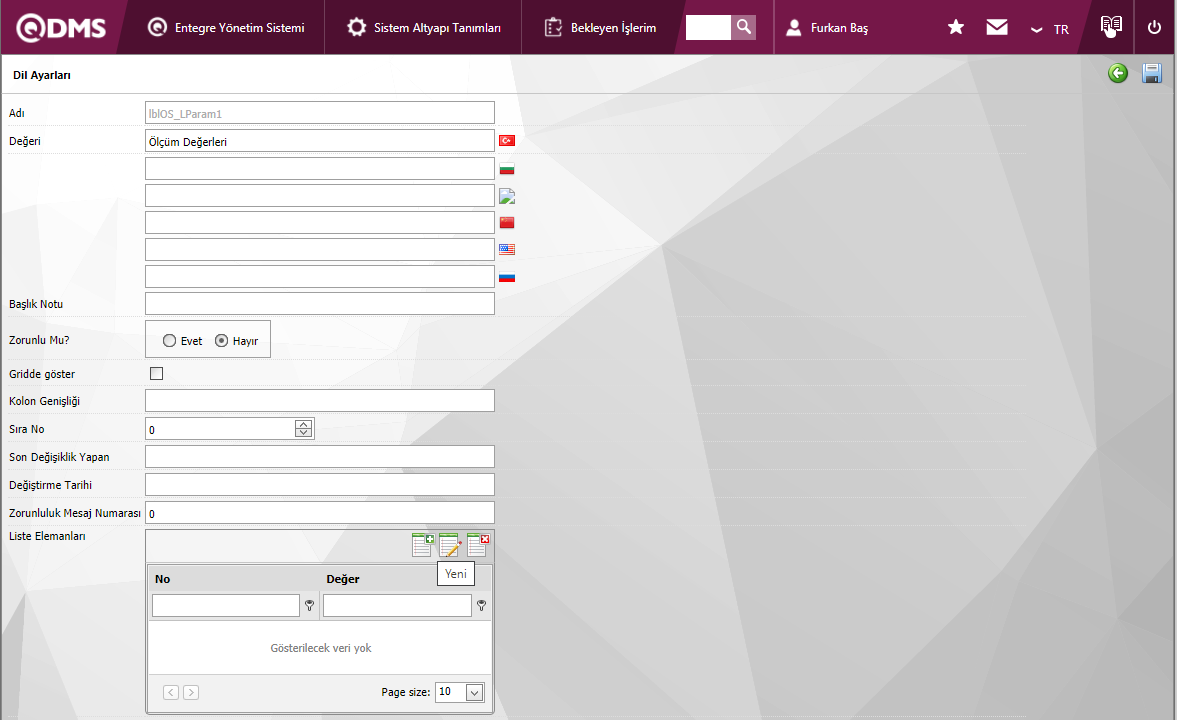Screen dimensions: 1177x720
Task: Click the Chinese language value field
Action: (320, 222)
